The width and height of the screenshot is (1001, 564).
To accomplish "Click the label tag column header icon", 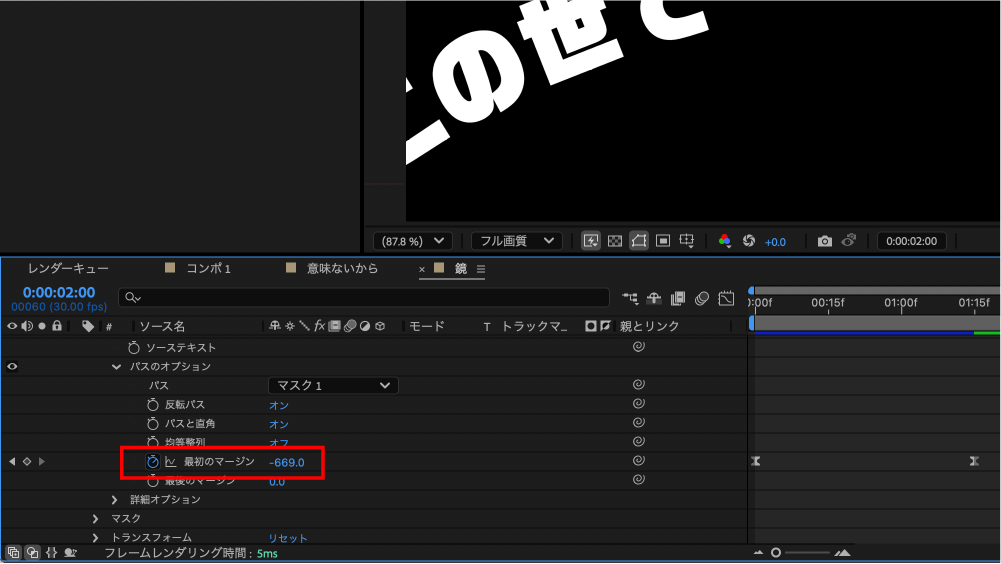I will click(88, 326).
